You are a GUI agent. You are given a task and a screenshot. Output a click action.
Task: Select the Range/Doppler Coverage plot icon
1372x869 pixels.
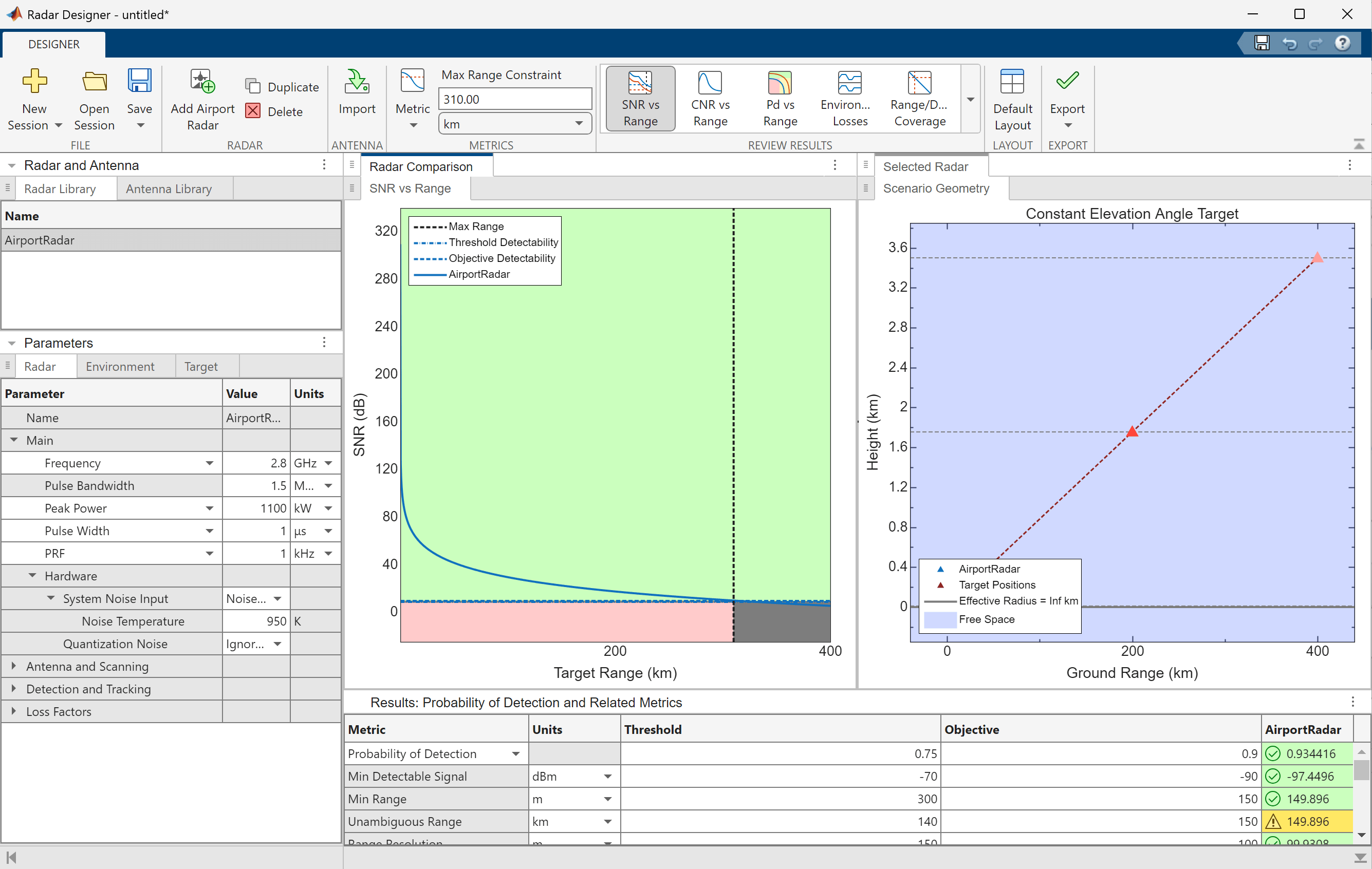[920, 83]
